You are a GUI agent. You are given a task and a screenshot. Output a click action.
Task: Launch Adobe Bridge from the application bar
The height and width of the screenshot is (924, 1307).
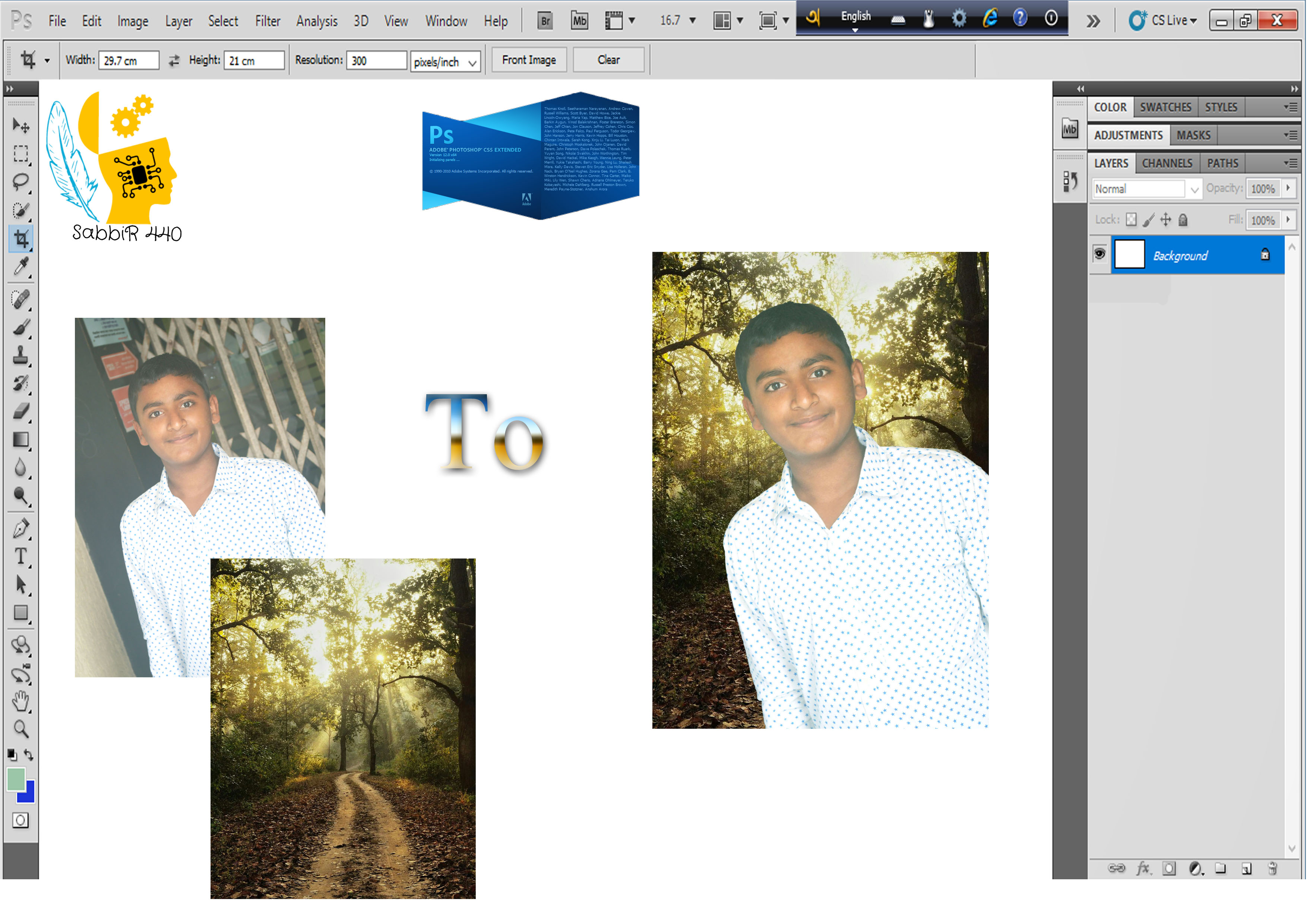[545, 20]
